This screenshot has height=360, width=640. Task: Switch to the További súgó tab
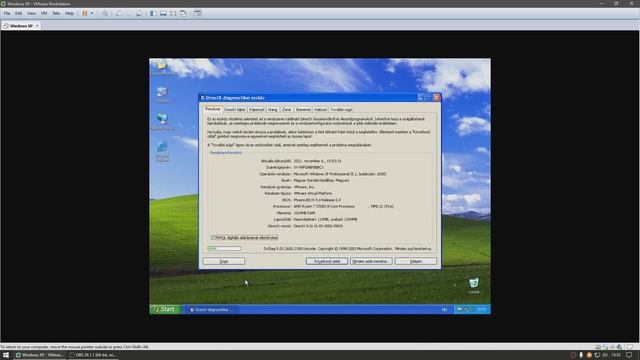[341, 109]
